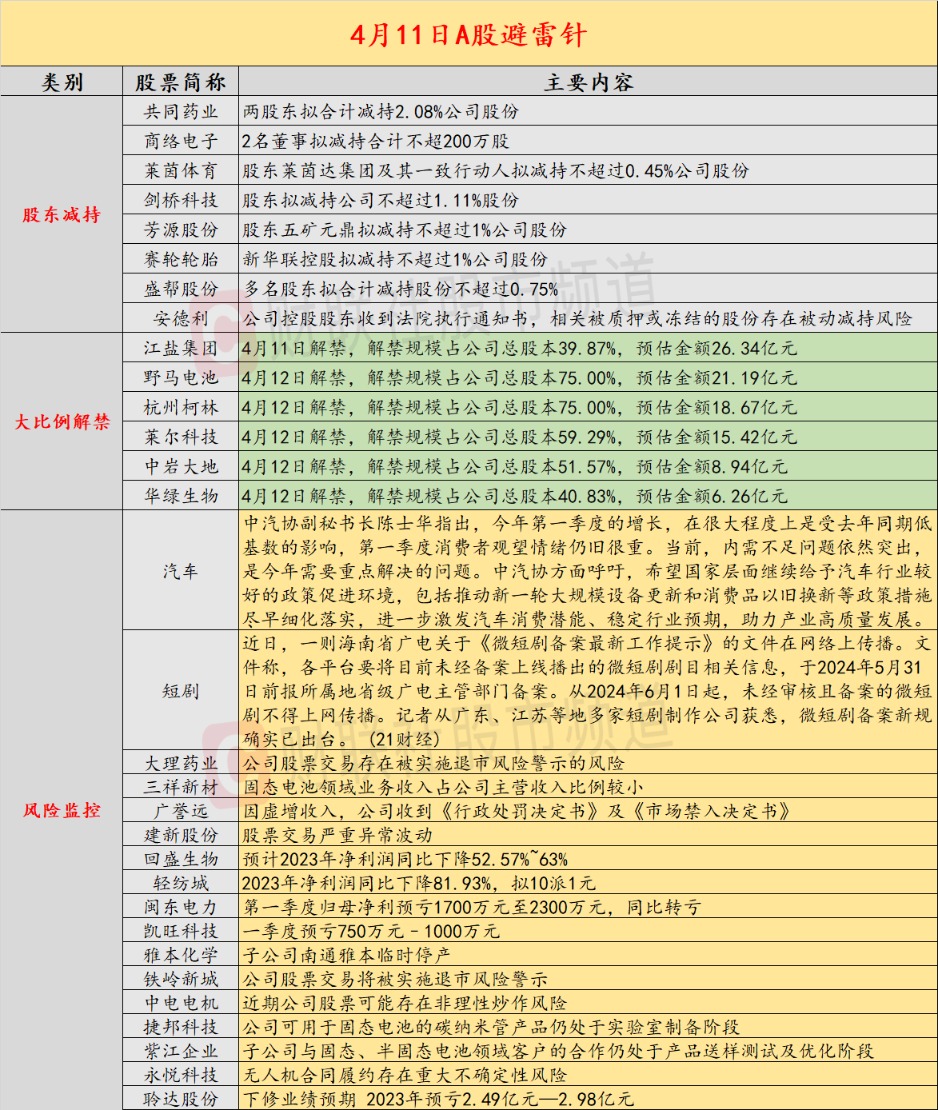Select the stock name "江盐集团"
The image size is (938, 1110).
181,348
